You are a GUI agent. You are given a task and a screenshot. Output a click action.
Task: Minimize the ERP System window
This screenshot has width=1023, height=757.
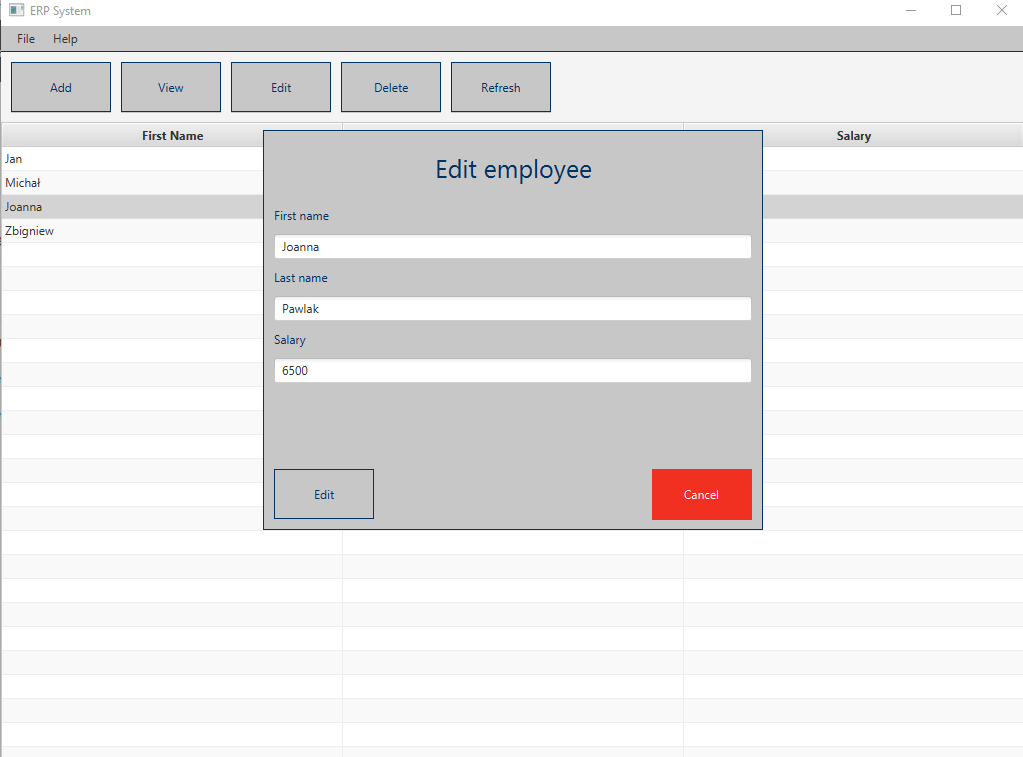pos(910,10)
